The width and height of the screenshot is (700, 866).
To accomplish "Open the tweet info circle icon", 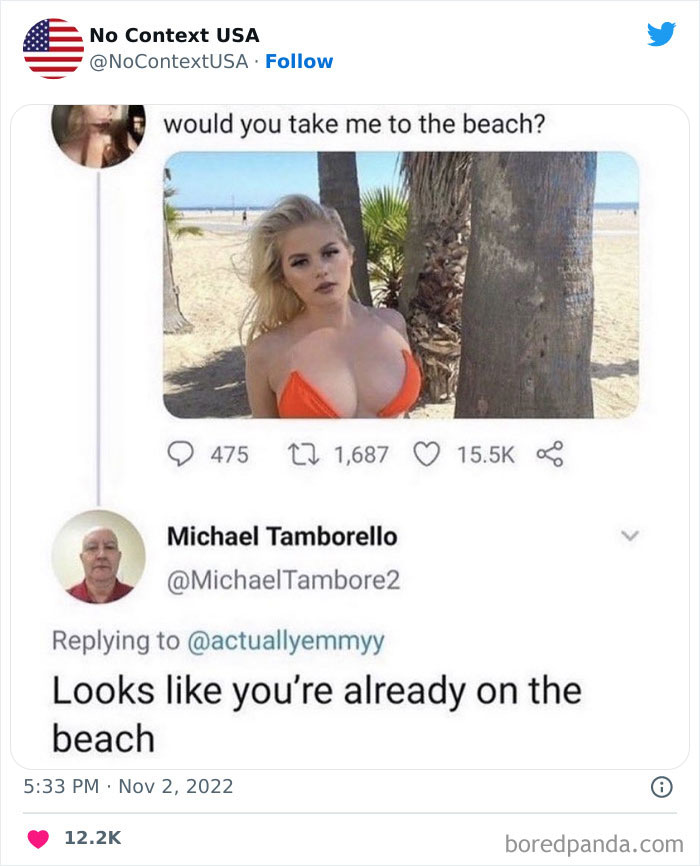I will (662, 786).
